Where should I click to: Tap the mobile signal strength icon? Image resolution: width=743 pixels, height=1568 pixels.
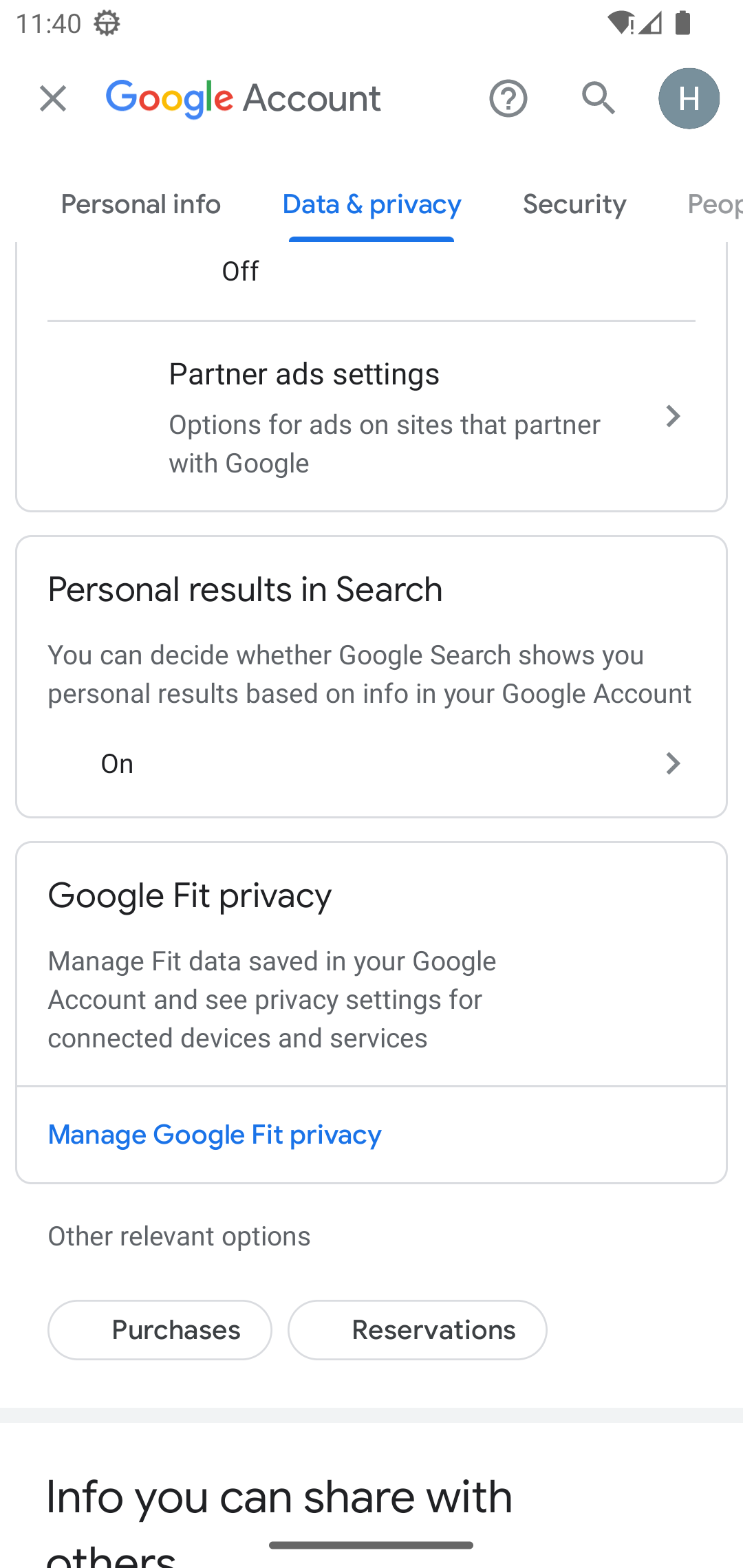[x=650, y=23]
